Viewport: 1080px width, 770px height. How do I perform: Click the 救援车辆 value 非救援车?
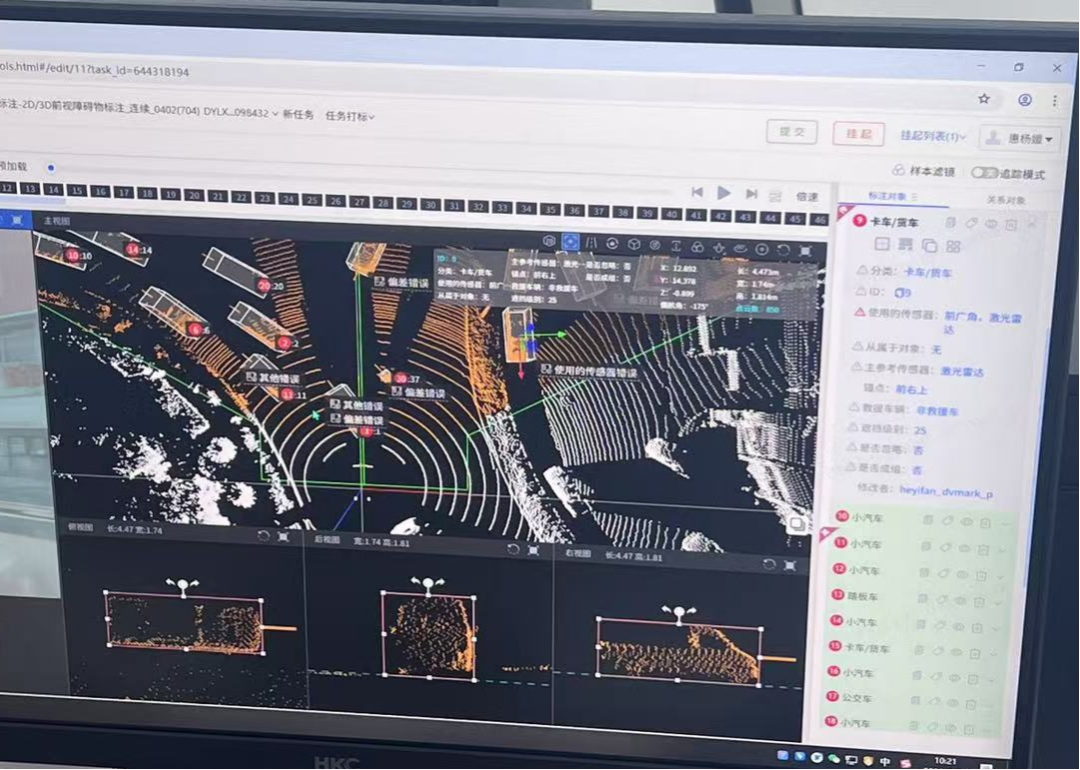coord(937,410)
